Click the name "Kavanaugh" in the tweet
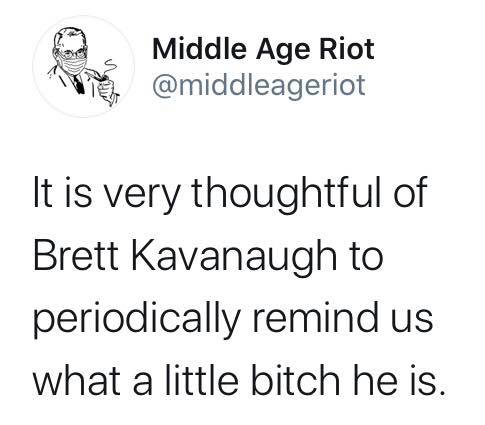Screen dimensions: 485x425 click(x=235, y=258)
